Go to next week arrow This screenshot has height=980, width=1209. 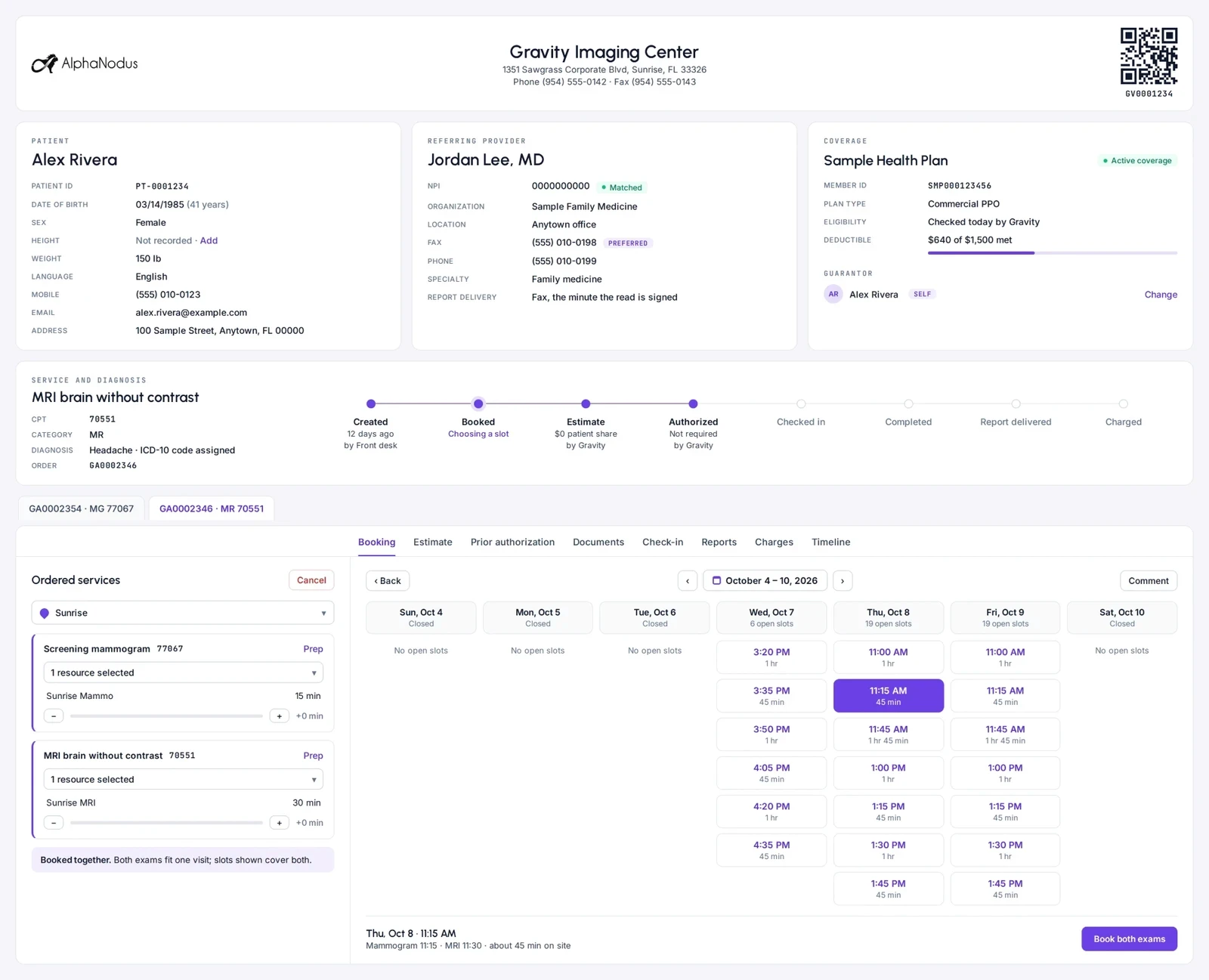coord(843,580)
